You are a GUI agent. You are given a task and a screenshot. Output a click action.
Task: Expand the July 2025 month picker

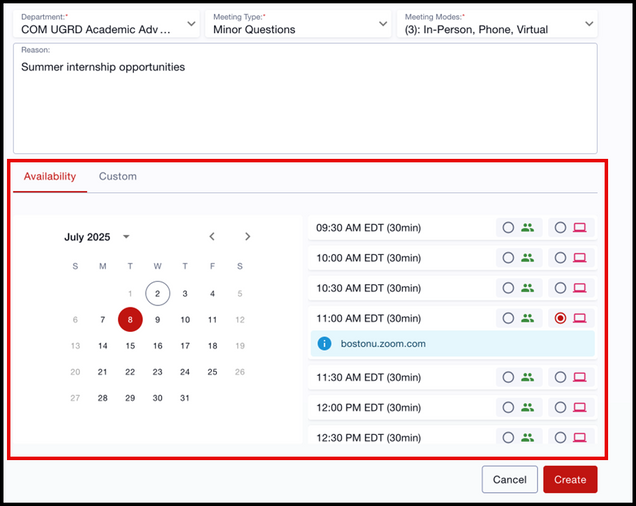126,237
